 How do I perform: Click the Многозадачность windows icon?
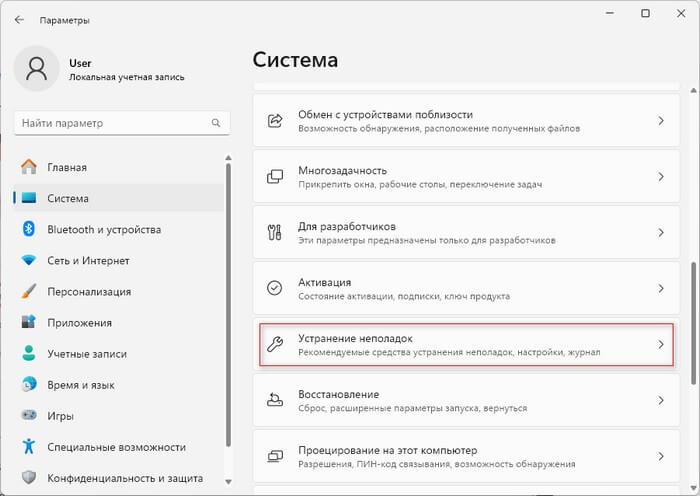click(275, 176)
